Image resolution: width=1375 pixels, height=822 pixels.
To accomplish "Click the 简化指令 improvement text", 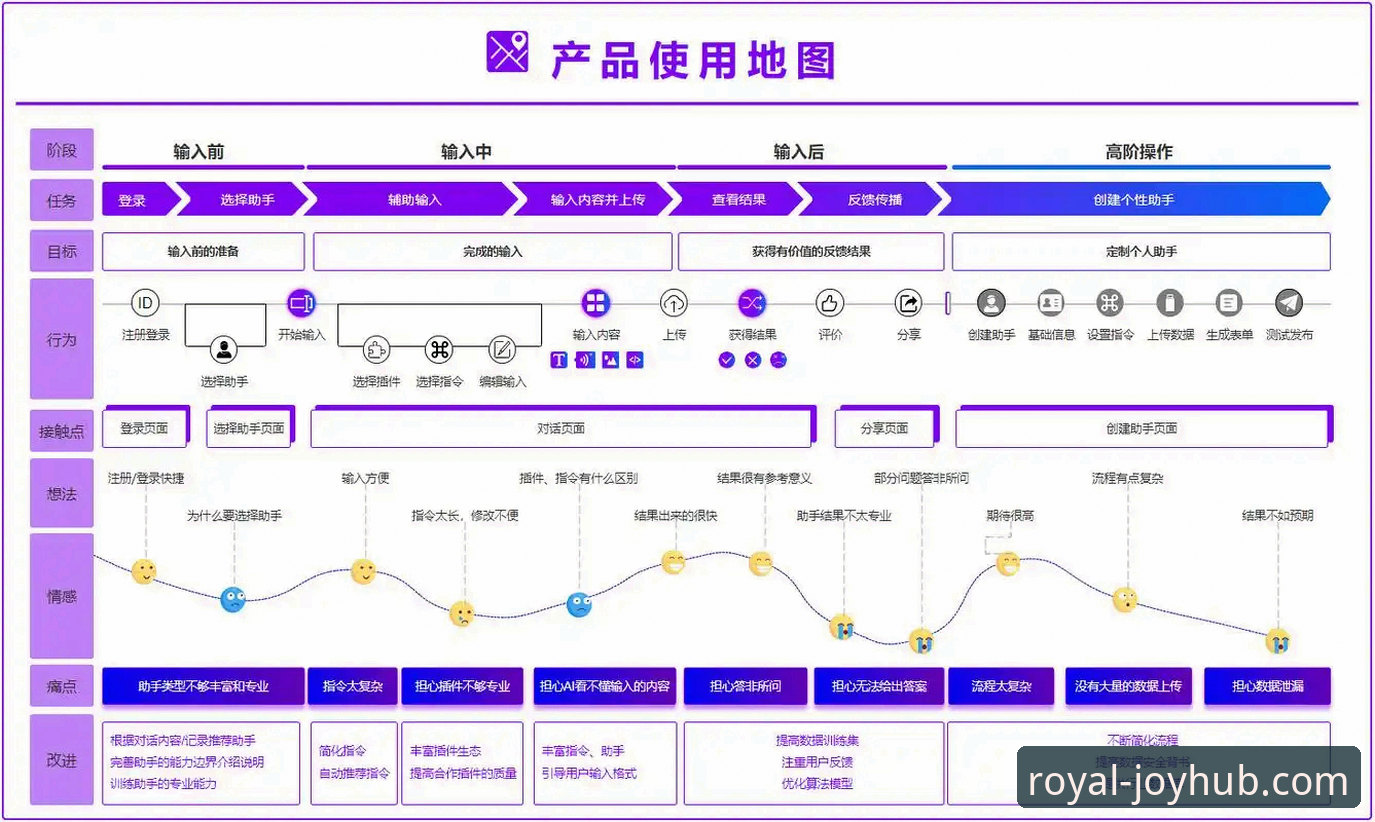I will coord(343,751).
